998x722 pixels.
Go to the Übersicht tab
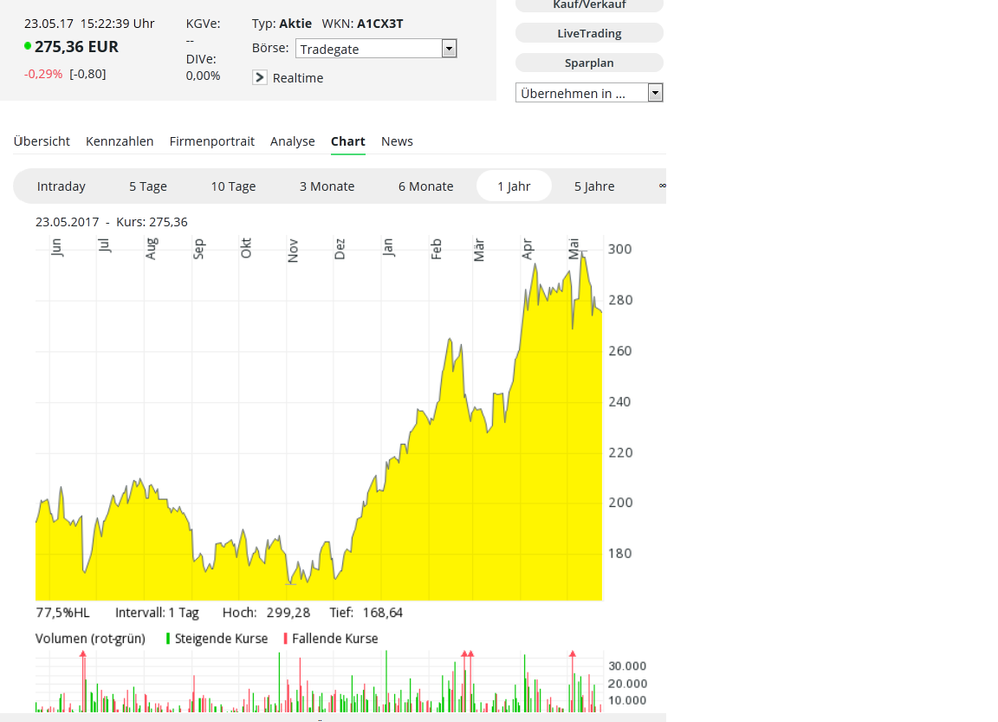[42, 141]
